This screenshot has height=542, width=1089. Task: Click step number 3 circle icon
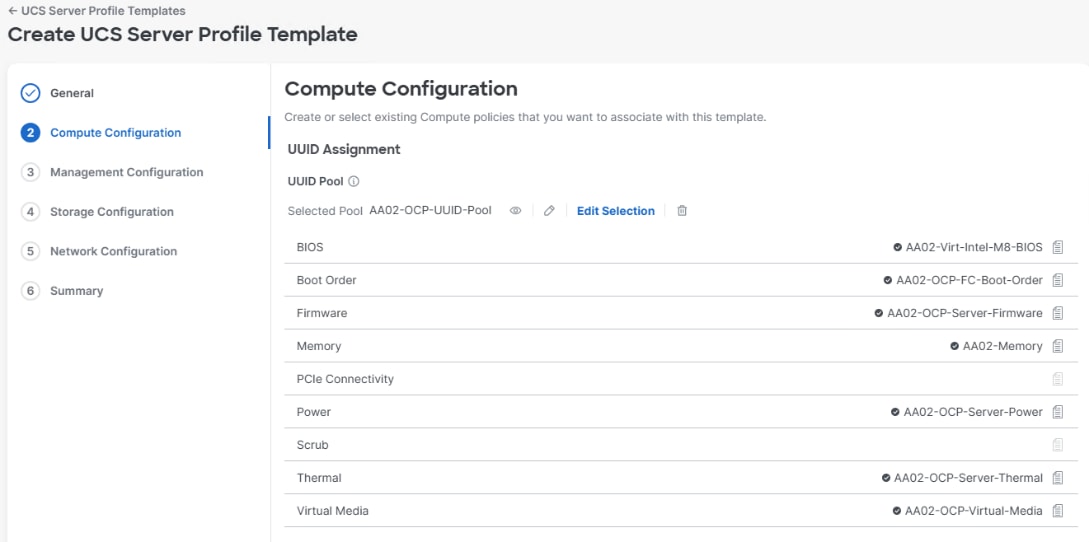[x=31, y=172]
